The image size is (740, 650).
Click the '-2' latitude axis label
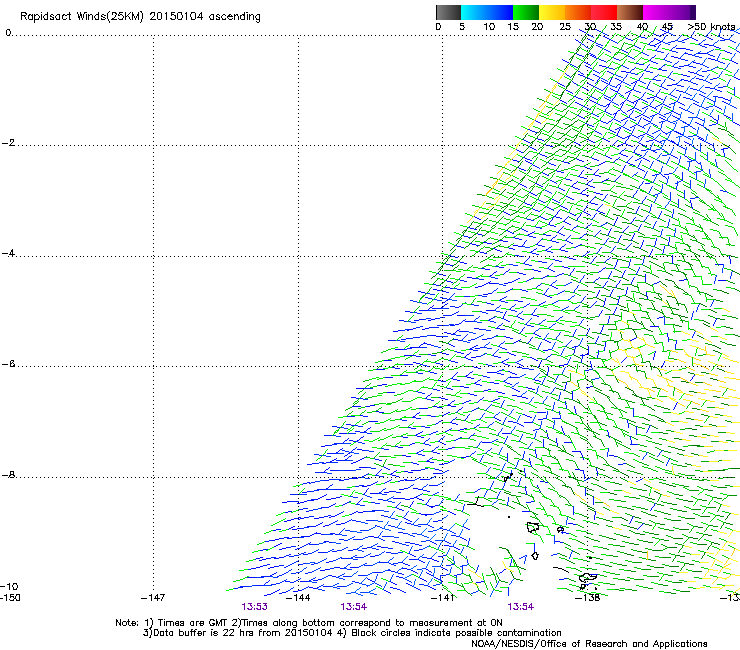[8, 143]
